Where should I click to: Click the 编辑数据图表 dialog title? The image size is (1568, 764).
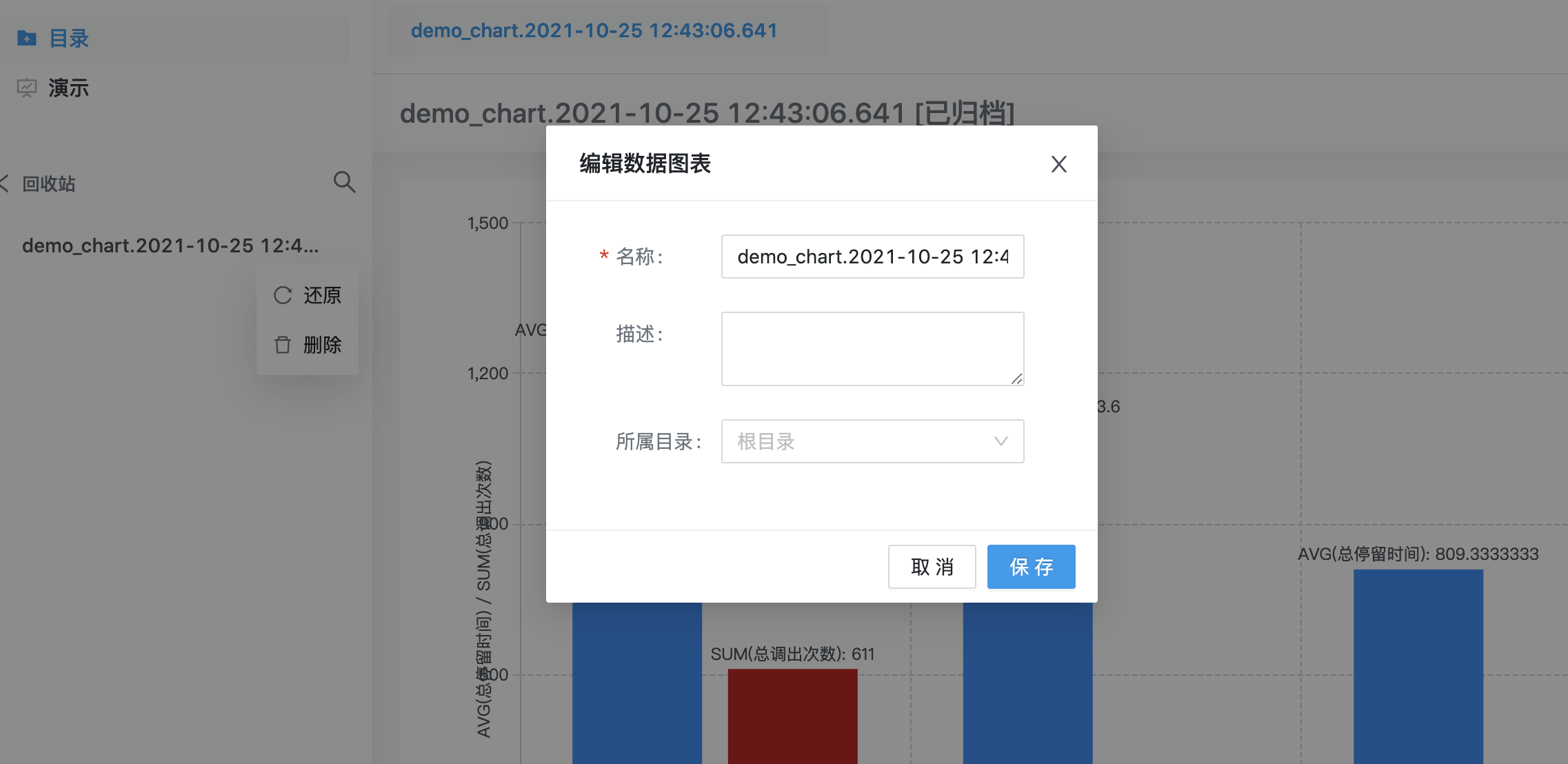[645, 163]
